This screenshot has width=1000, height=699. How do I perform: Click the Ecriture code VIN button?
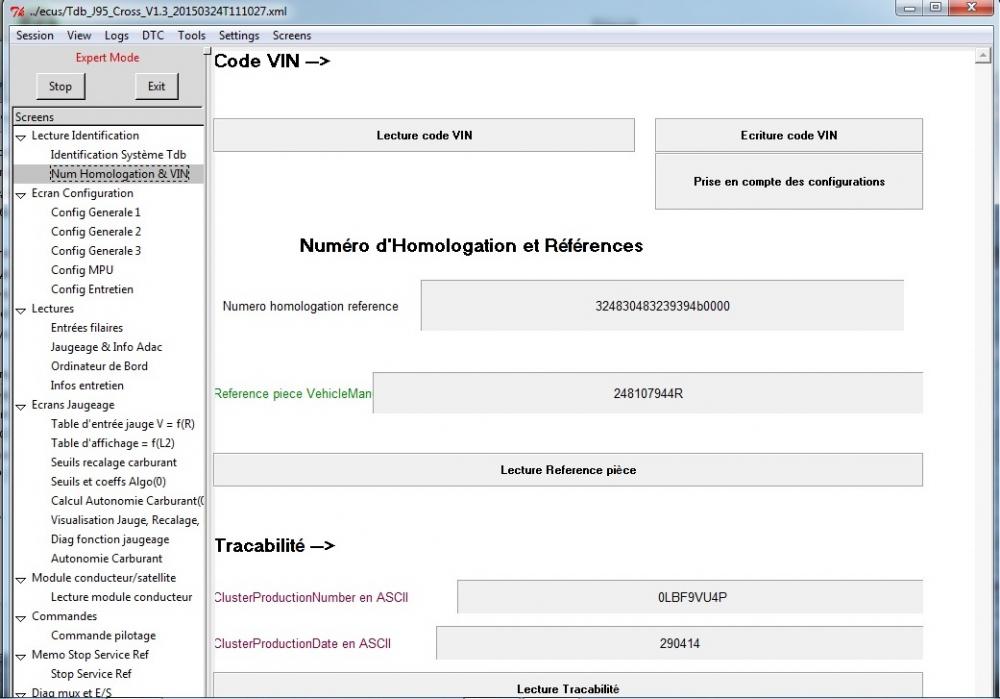(x=789, y=135)
